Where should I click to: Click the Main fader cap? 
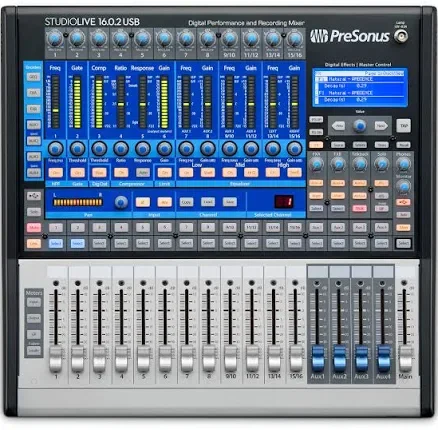click(405, 359)
